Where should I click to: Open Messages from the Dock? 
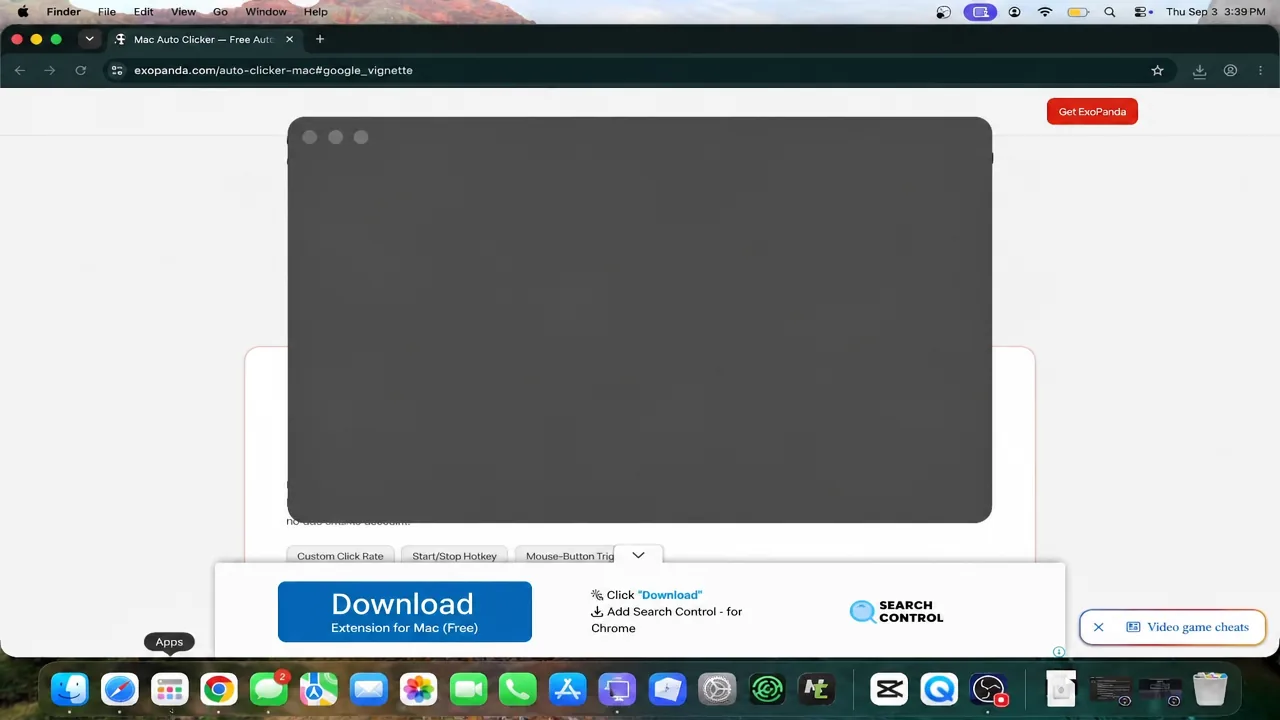(x=268, y=689)
